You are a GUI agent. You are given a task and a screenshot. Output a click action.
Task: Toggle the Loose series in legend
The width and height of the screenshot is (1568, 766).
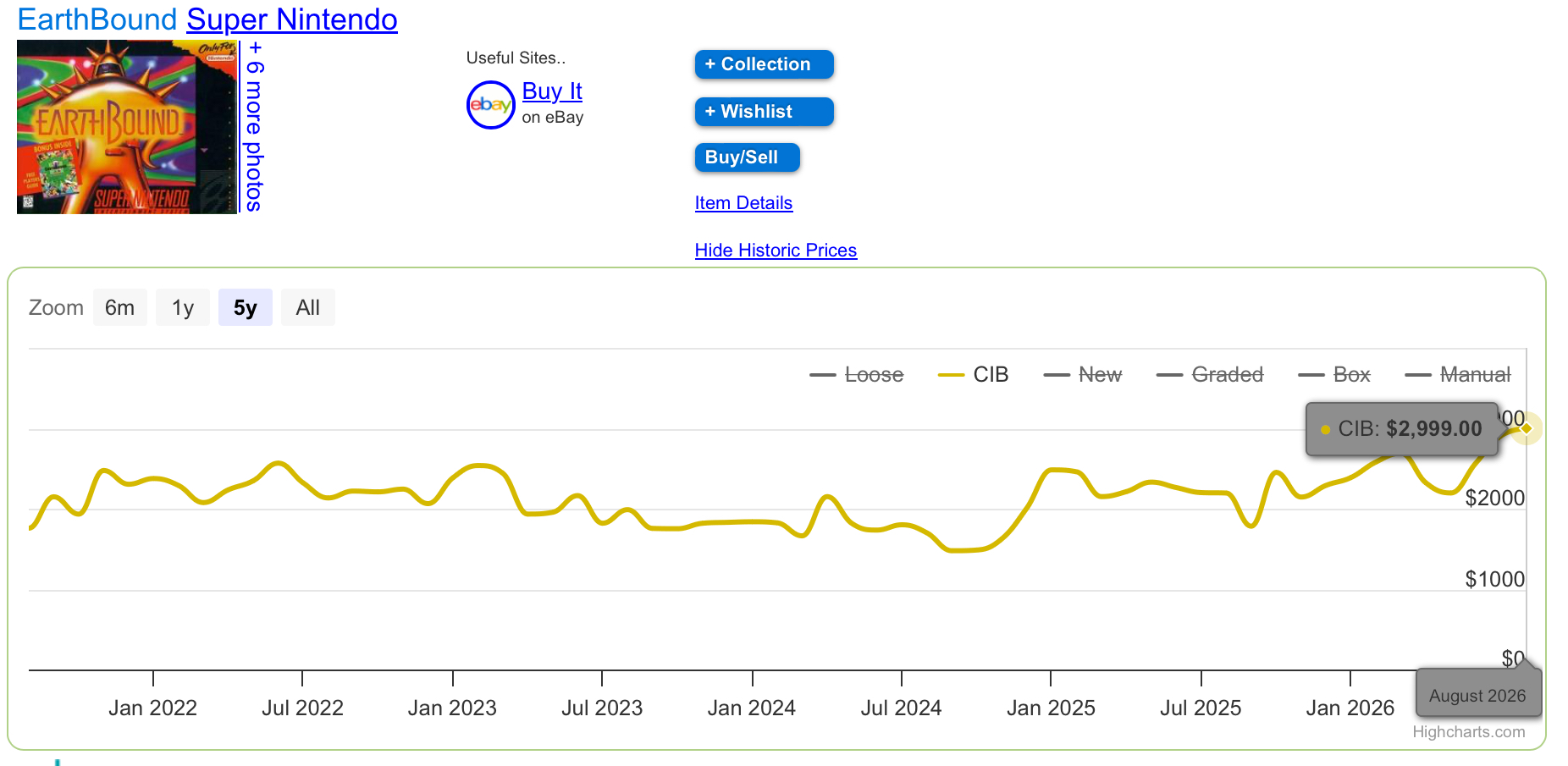click(x=857, y=374)
